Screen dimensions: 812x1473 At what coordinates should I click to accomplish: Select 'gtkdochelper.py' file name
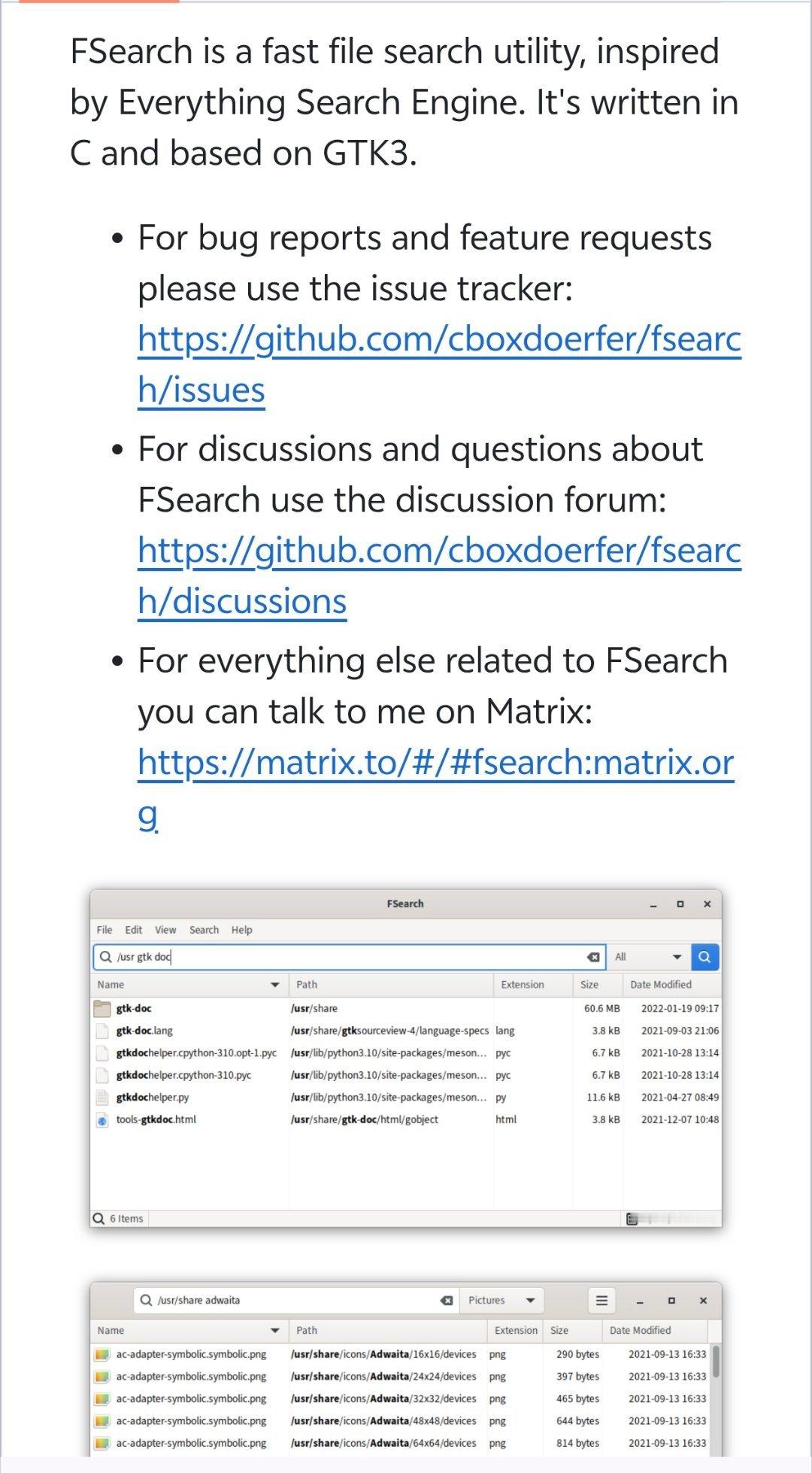tap(153, 1098)
